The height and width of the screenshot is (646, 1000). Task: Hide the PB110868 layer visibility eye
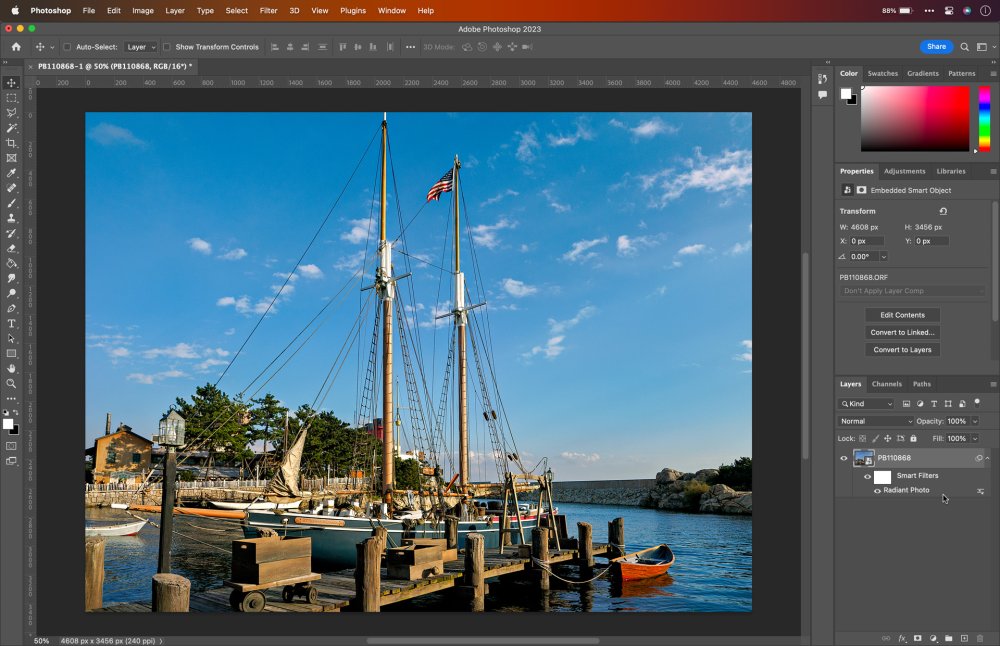843,459
